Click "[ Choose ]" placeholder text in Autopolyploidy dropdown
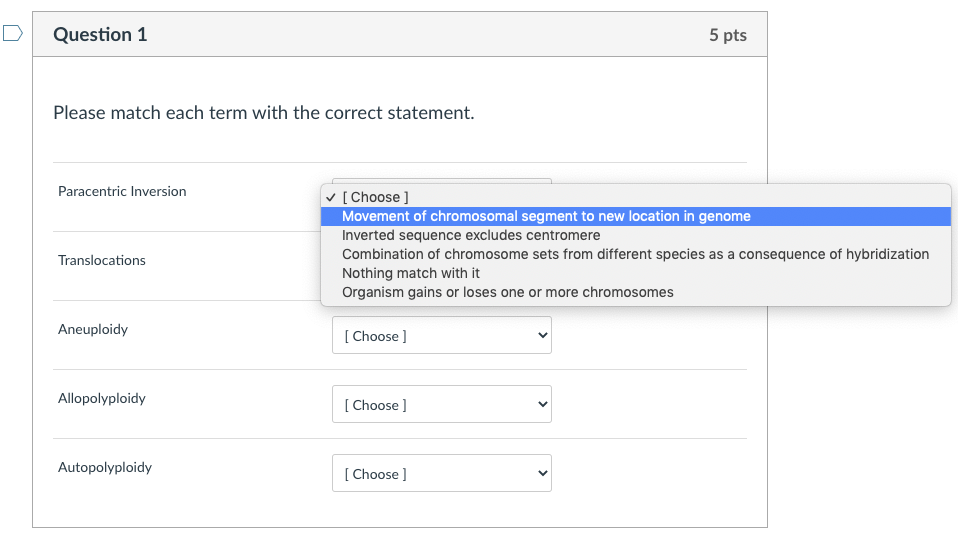This screenshot has width=958, height=555. pos(375,474)
